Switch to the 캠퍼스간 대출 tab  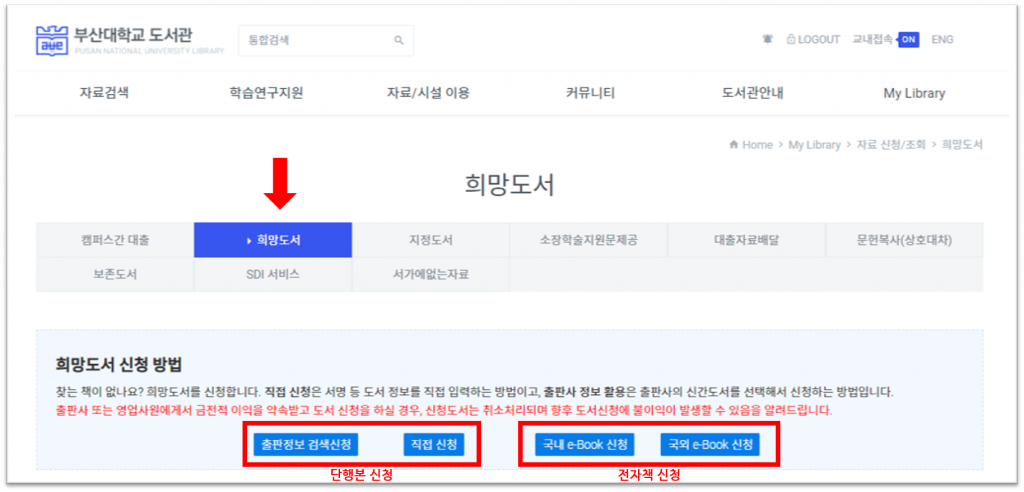click(x=115, y=240)
